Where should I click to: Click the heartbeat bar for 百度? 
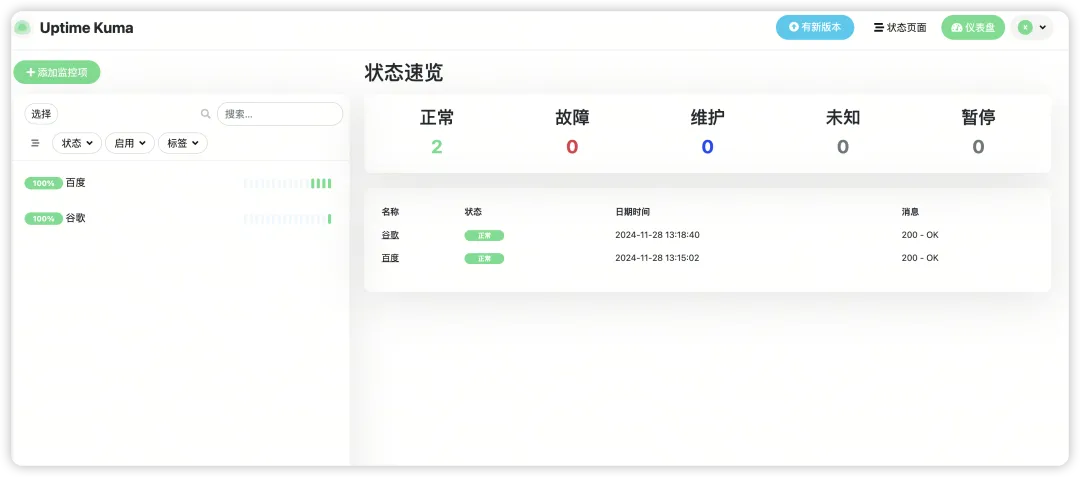[x=288, y=183]
